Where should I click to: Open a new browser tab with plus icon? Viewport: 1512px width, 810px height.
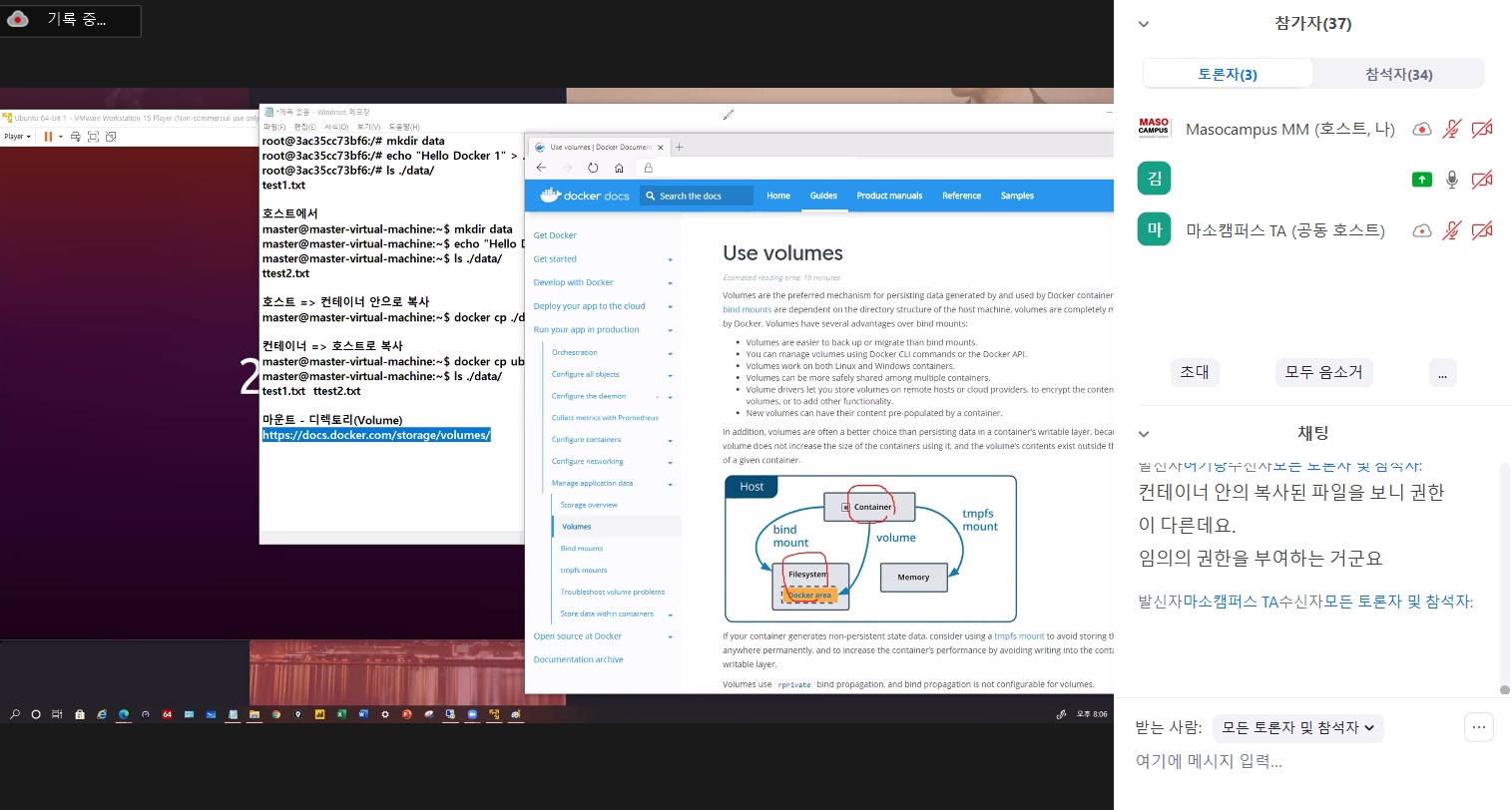pyautogui.click(x=680, y=147)
